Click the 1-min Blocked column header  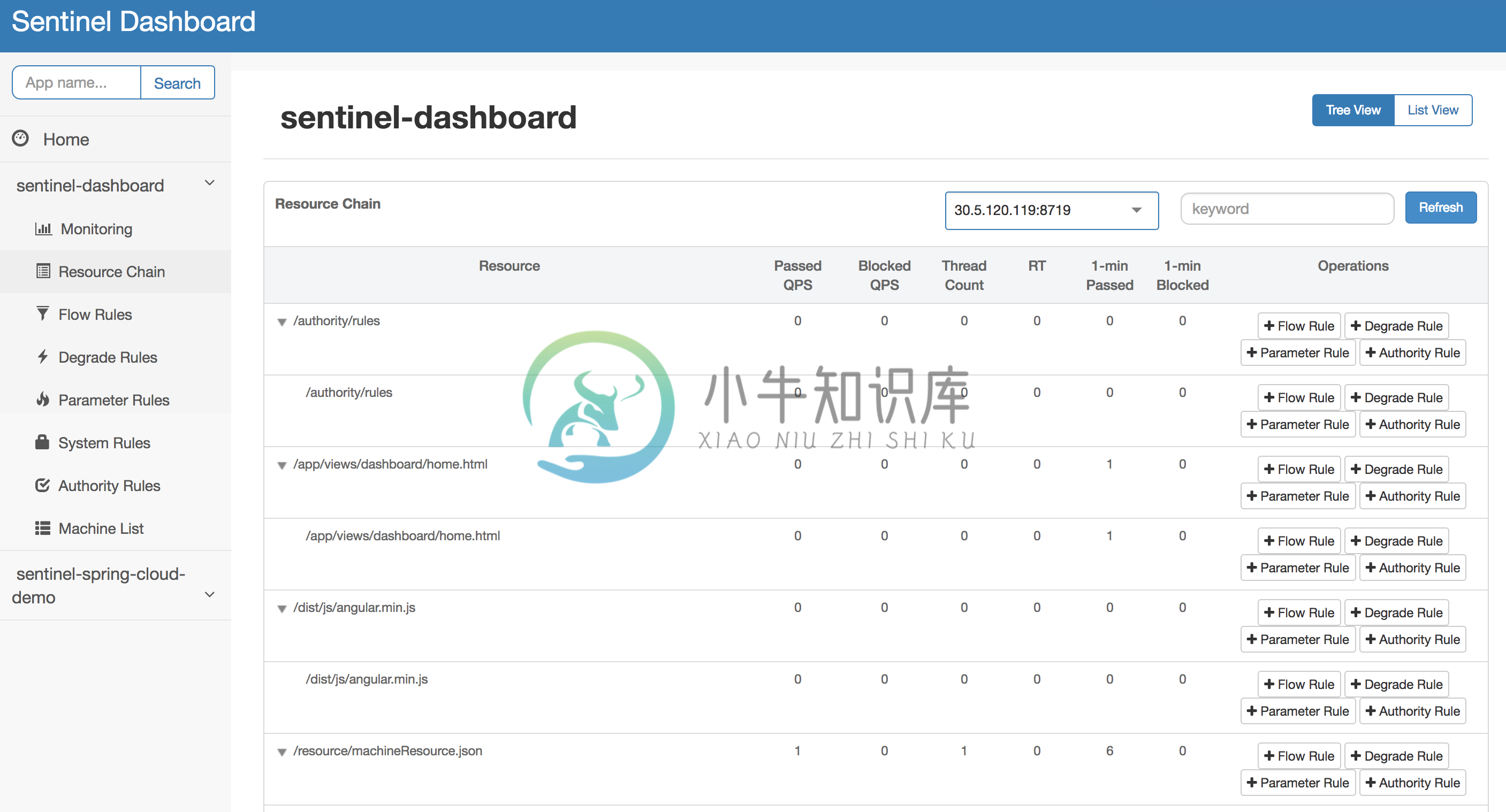[x=1182, y=275]
